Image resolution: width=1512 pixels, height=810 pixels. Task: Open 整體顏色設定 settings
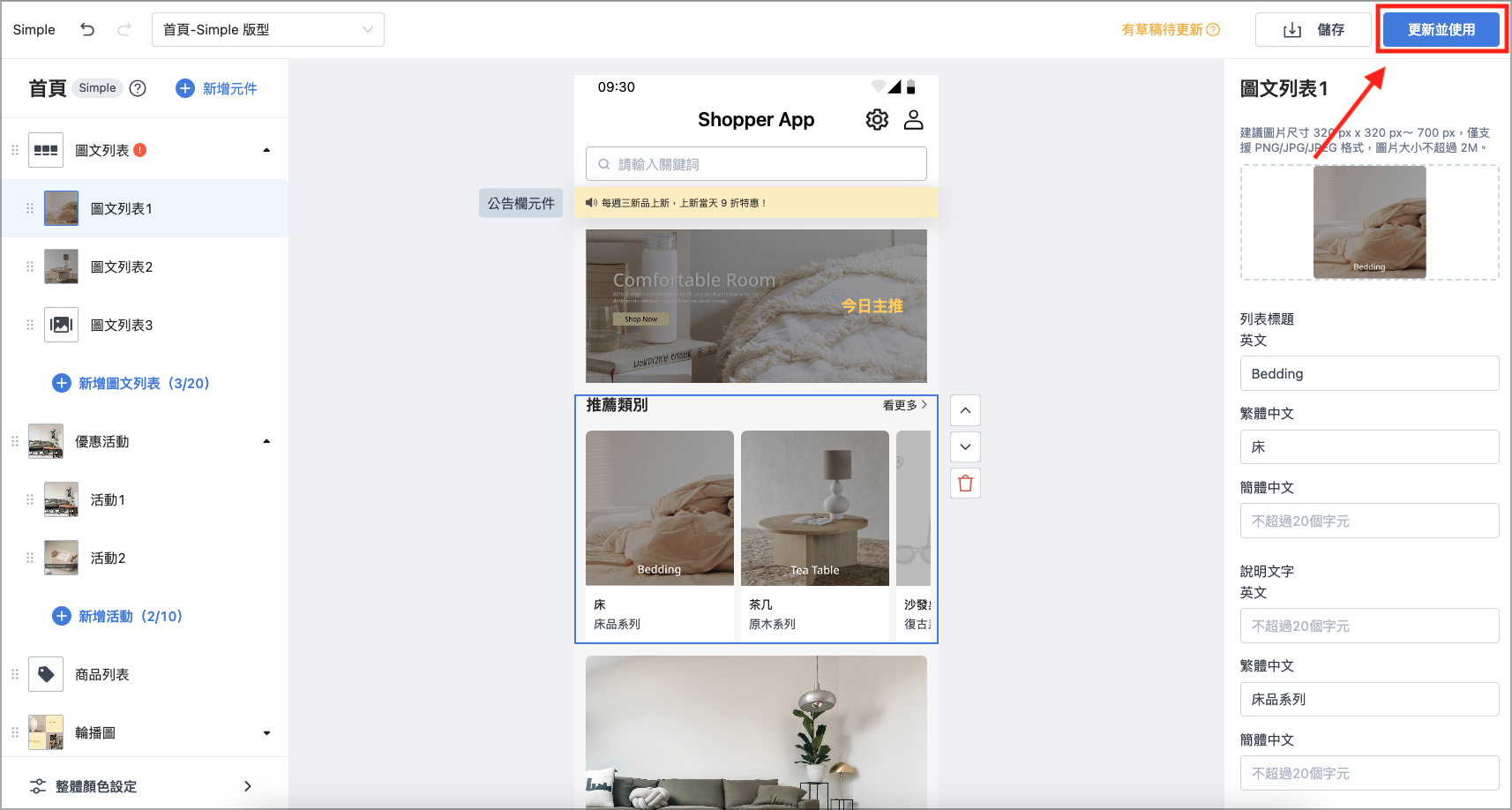tap(145, 786)
